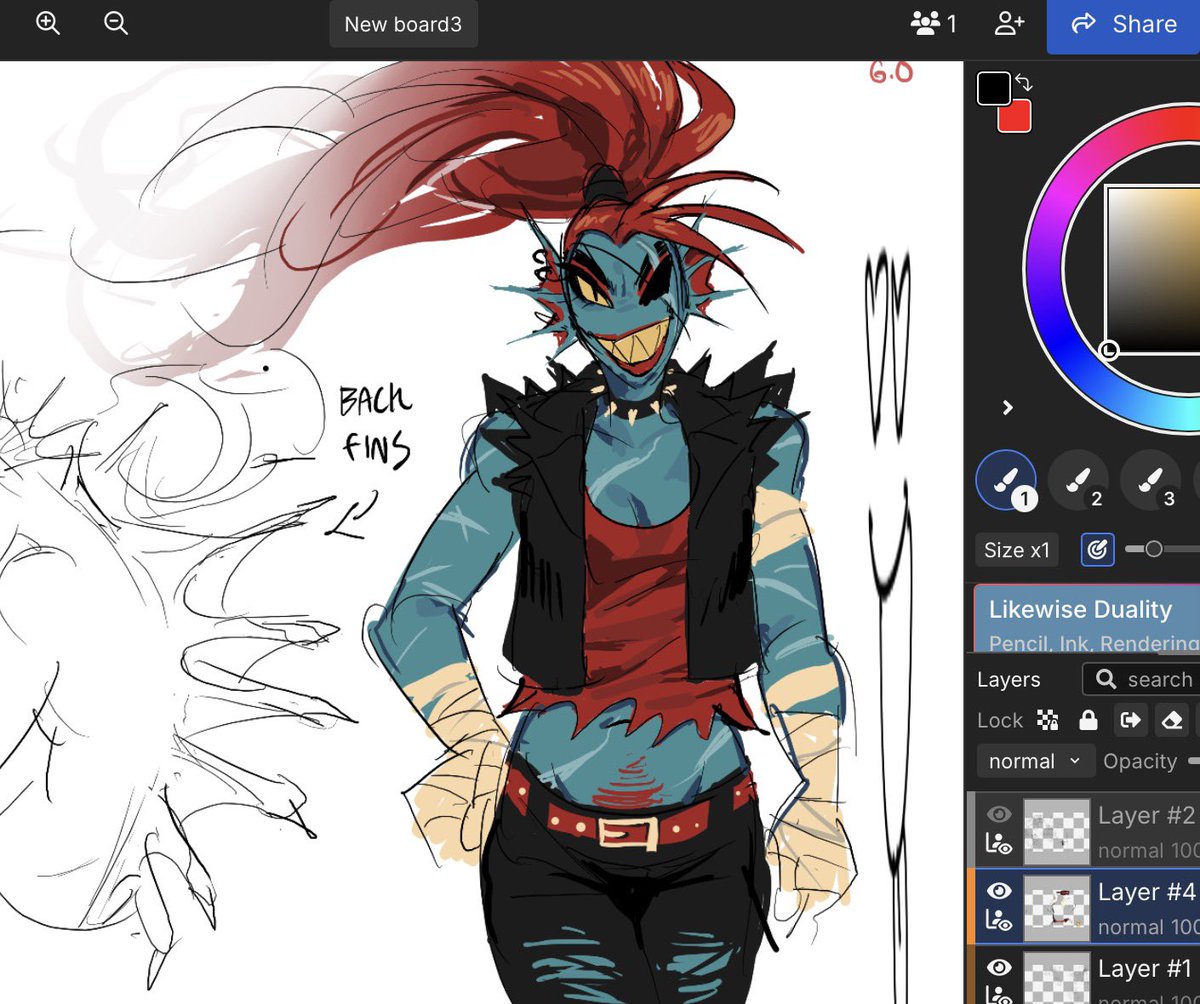Hide Layer #1 with eye icon
Image resolution: width=1200 pixels, height=1004 pixels.
pyautogui.click(x=999, y=967)
